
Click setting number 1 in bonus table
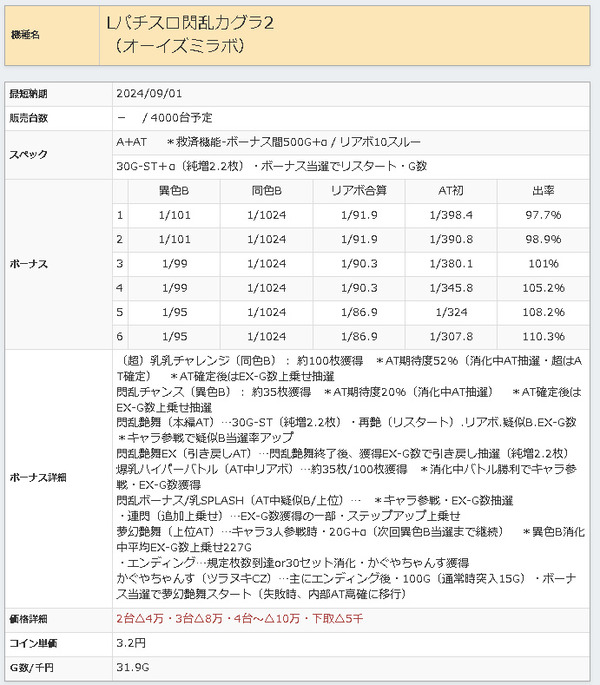(x=120, y=215)
